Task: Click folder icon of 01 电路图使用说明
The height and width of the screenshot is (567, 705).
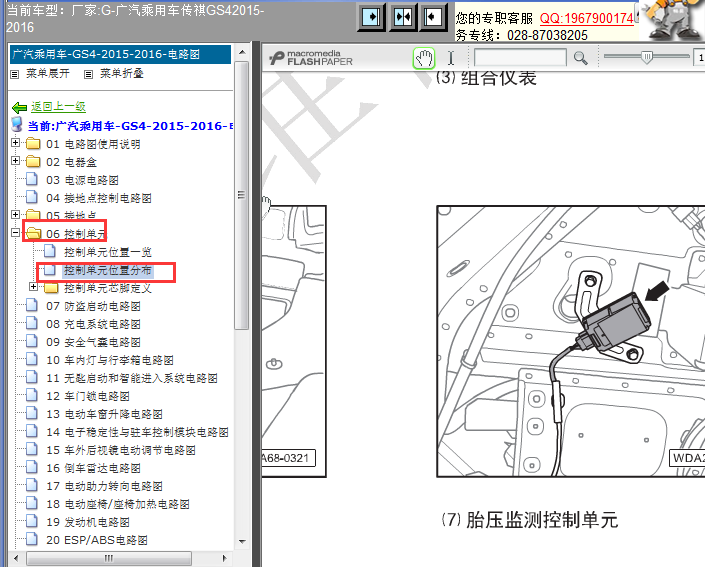Action: click(x=33, y=143)
